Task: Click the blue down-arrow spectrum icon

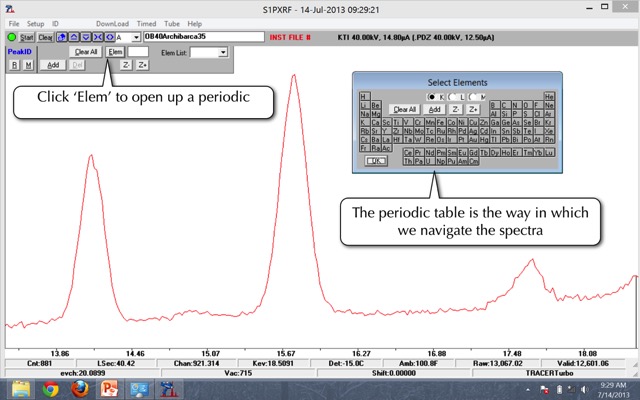Action: pyautogui.click(x=85, y=37)
